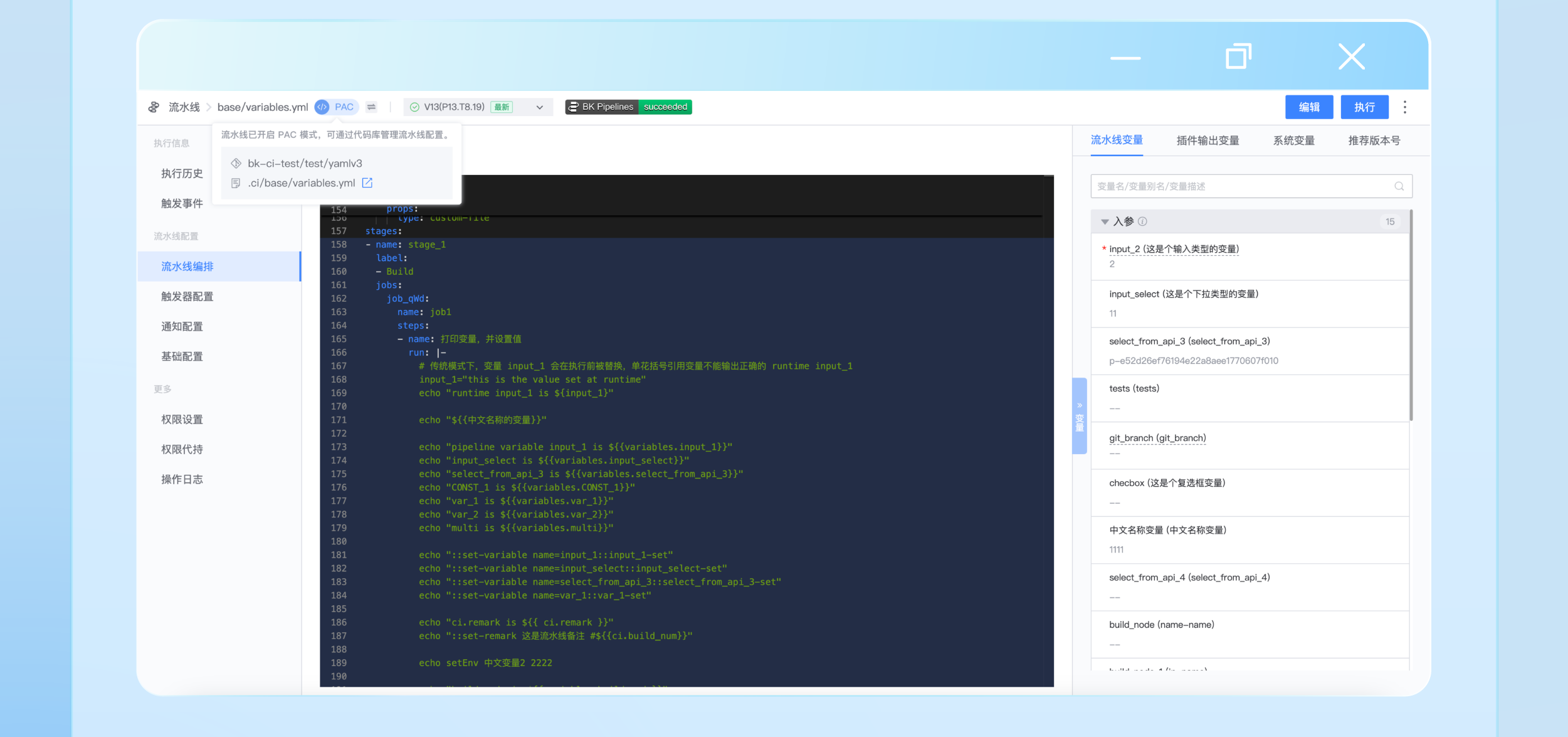The height and width of the screenshot is (737, 1568).
Task: Open 操作日志 in the sidebar
Action: click(182, 480)
